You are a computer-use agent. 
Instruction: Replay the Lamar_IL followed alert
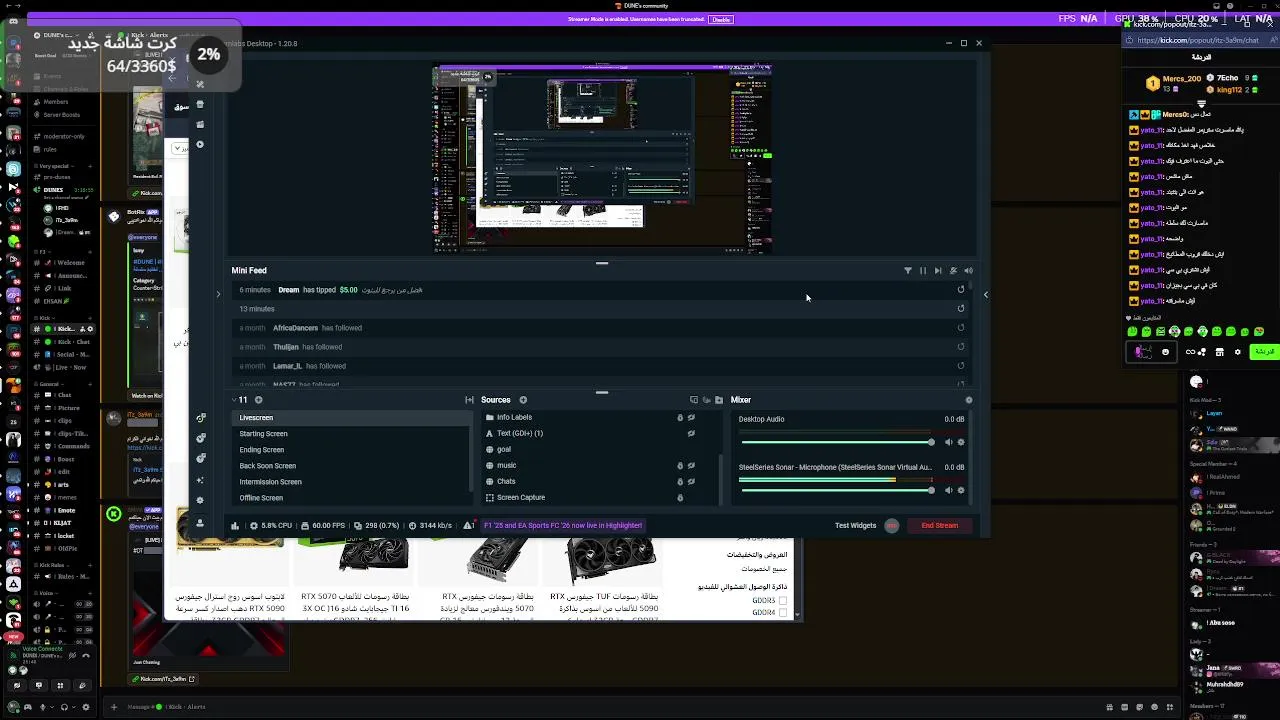click(961, 366)
